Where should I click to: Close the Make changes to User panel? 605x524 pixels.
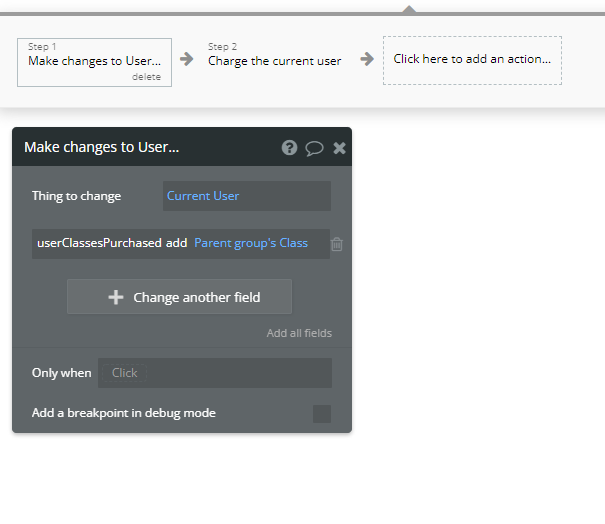pos(340,148)
